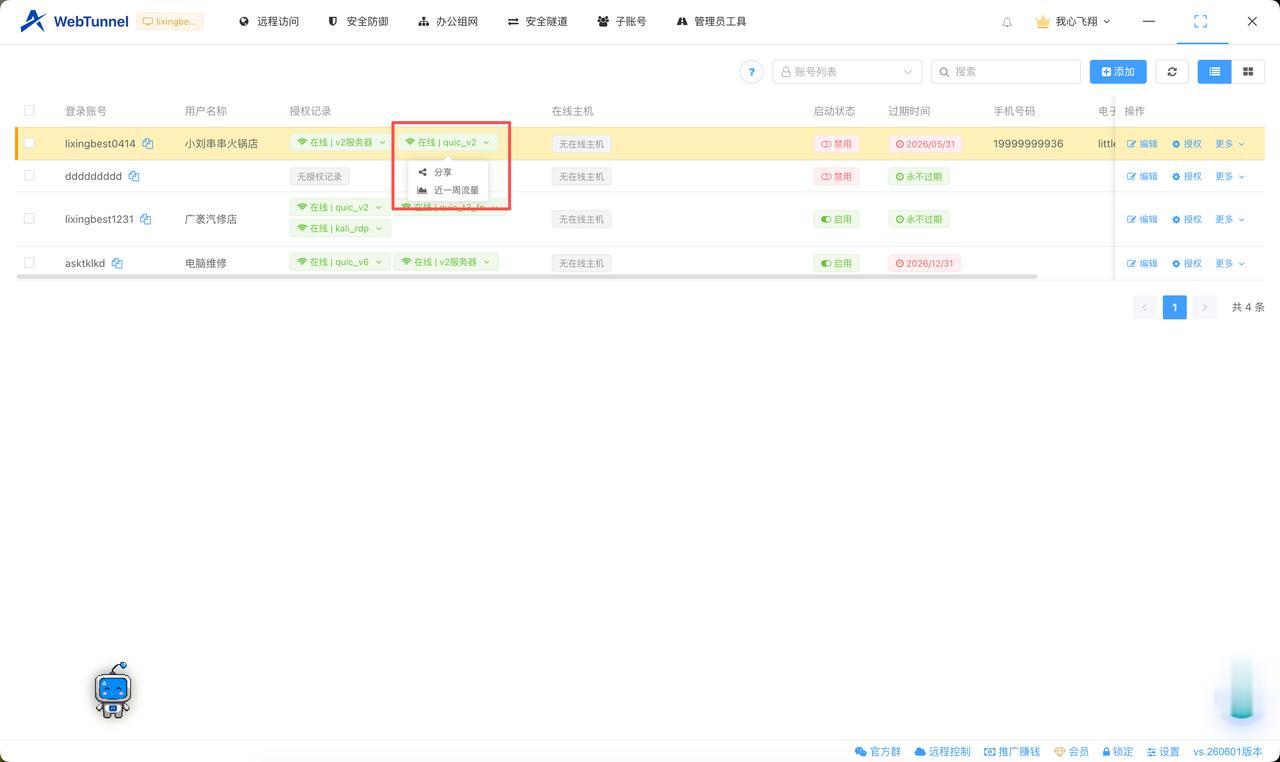Open the 我心飞翔 user menu
Image resolution: width=1280 pixels, height=762 pixels.
[1083, 21]
